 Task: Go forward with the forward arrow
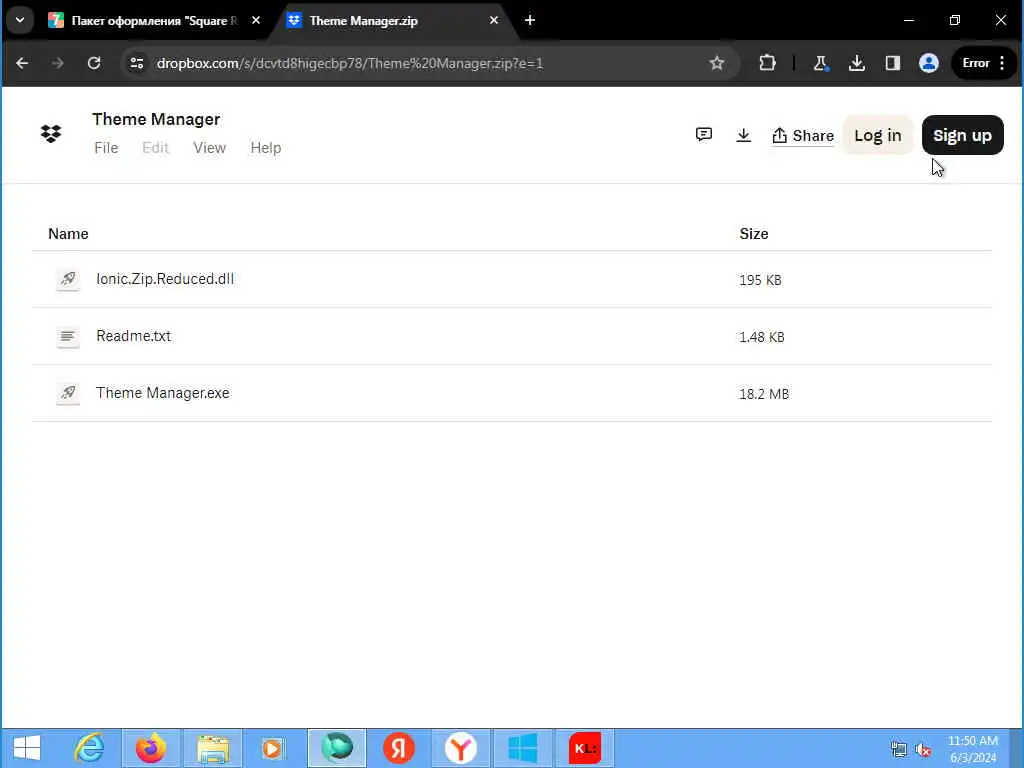click(57, 63)
